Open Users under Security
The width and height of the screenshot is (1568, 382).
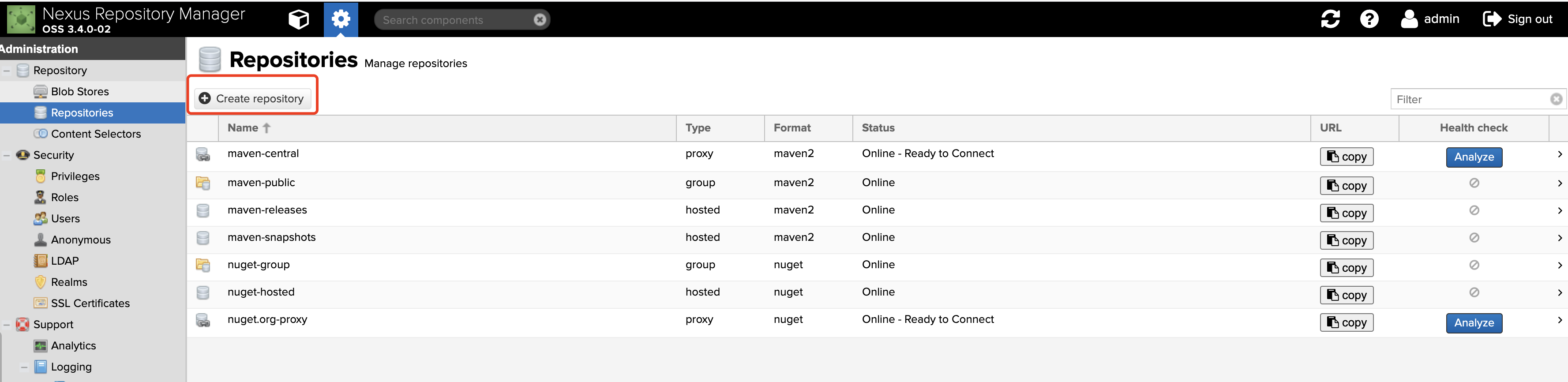point(65,219)
